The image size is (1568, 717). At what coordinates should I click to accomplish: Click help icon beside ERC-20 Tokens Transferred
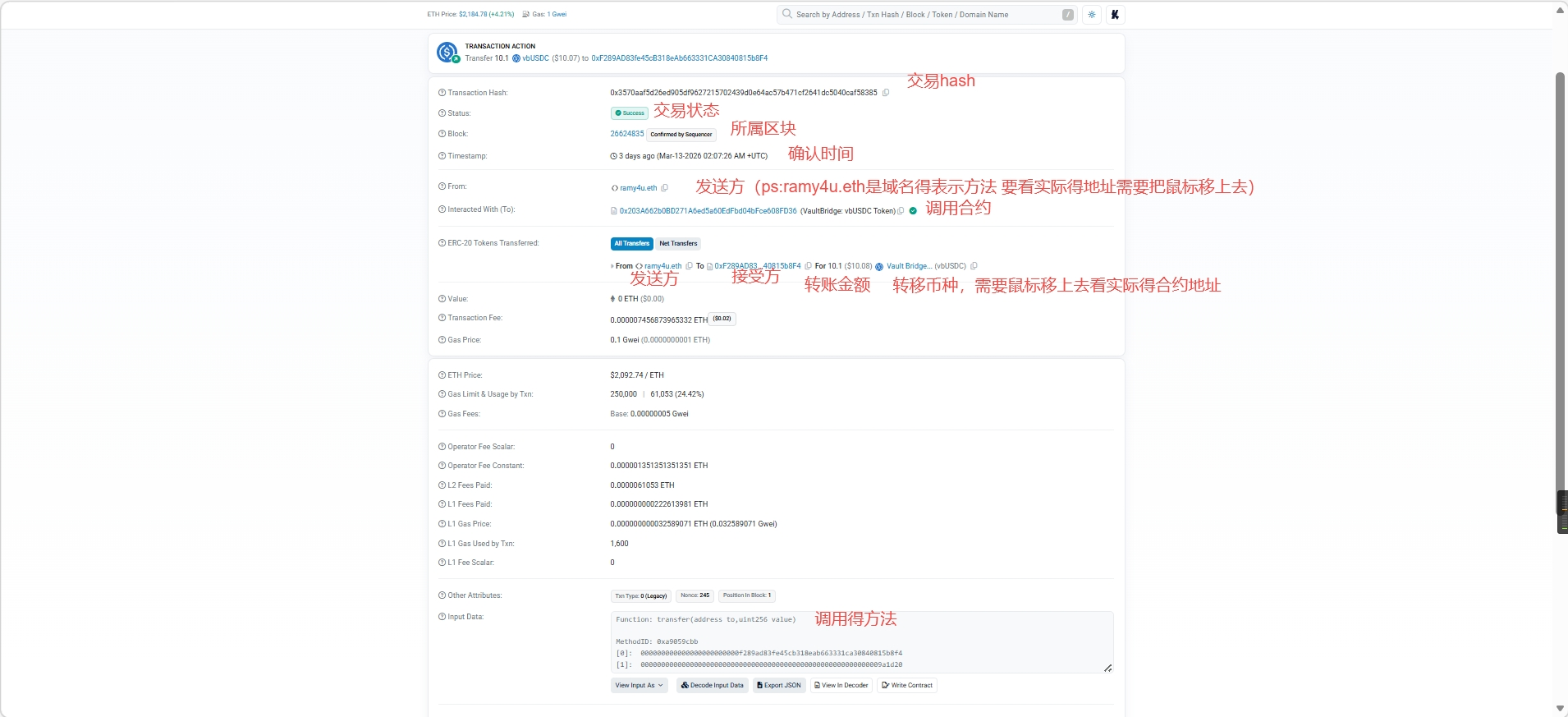click(x=442, y=243)
